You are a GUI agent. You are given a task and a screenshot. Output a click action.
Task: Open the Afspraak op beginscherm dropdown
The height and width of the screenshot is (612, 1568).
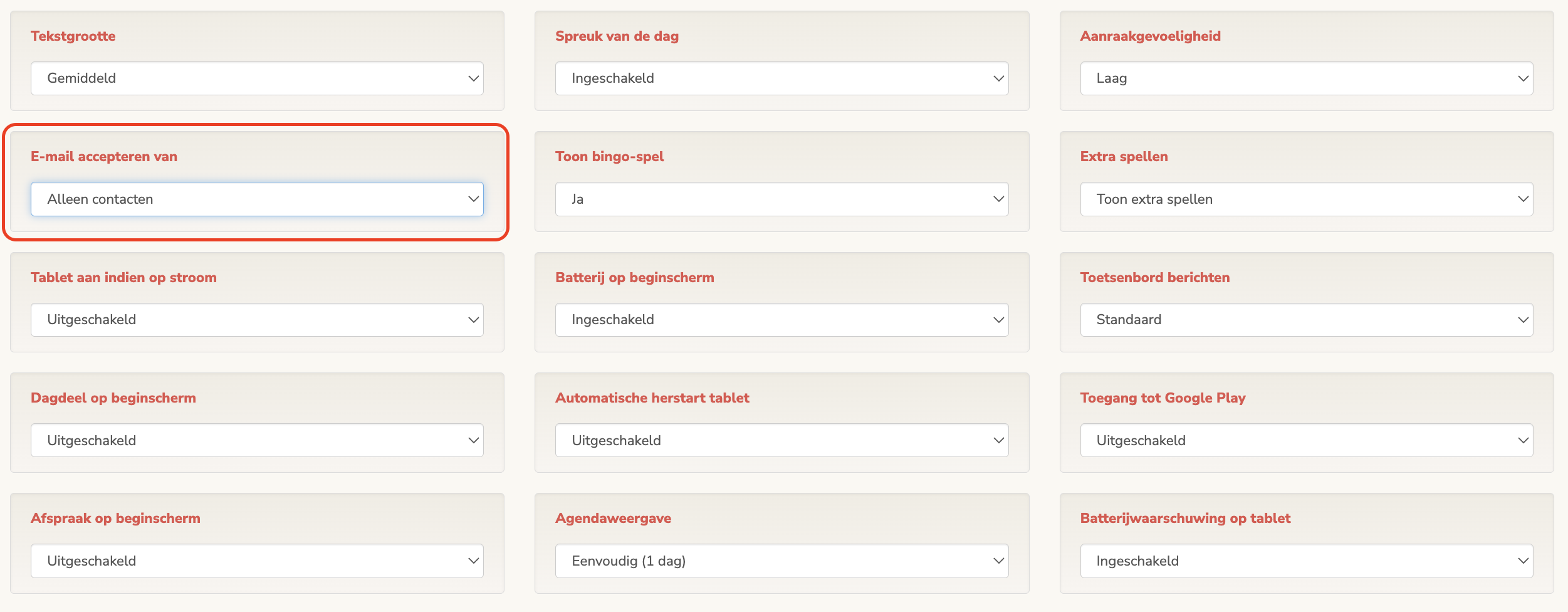coord(257,560)
